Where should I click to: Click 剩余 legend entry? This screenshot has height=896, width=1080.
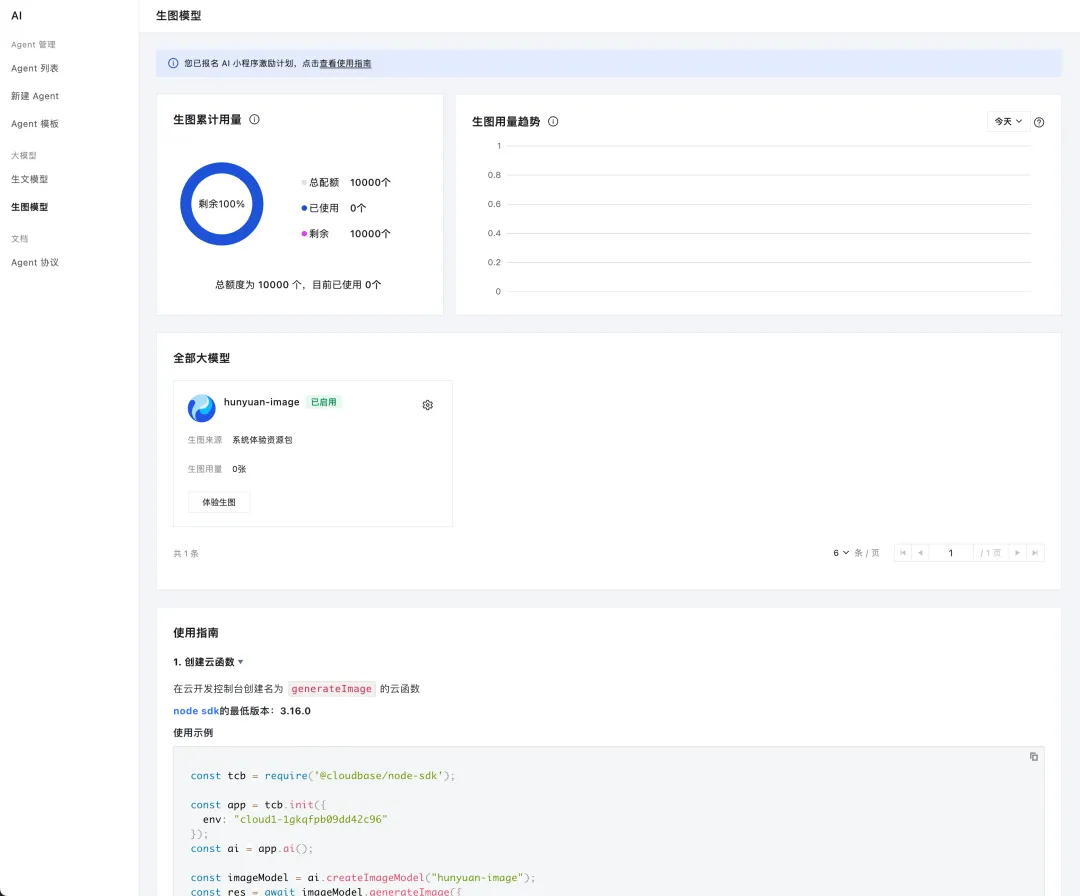point(346,233)
